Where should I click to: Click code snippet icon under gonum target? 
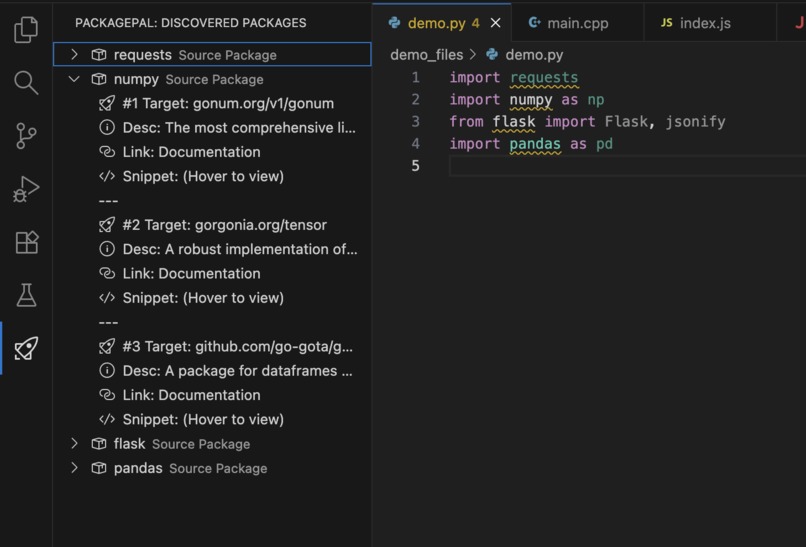(106, 176)
